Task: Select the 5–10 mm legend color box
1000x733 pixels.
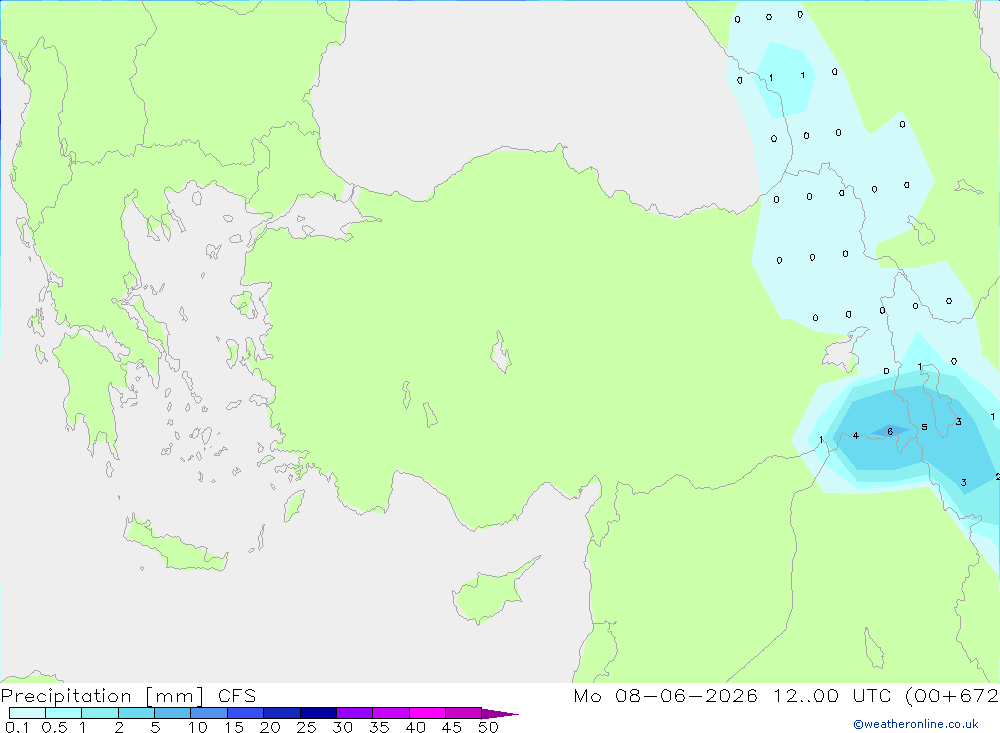Action: [x=173, y=713]
